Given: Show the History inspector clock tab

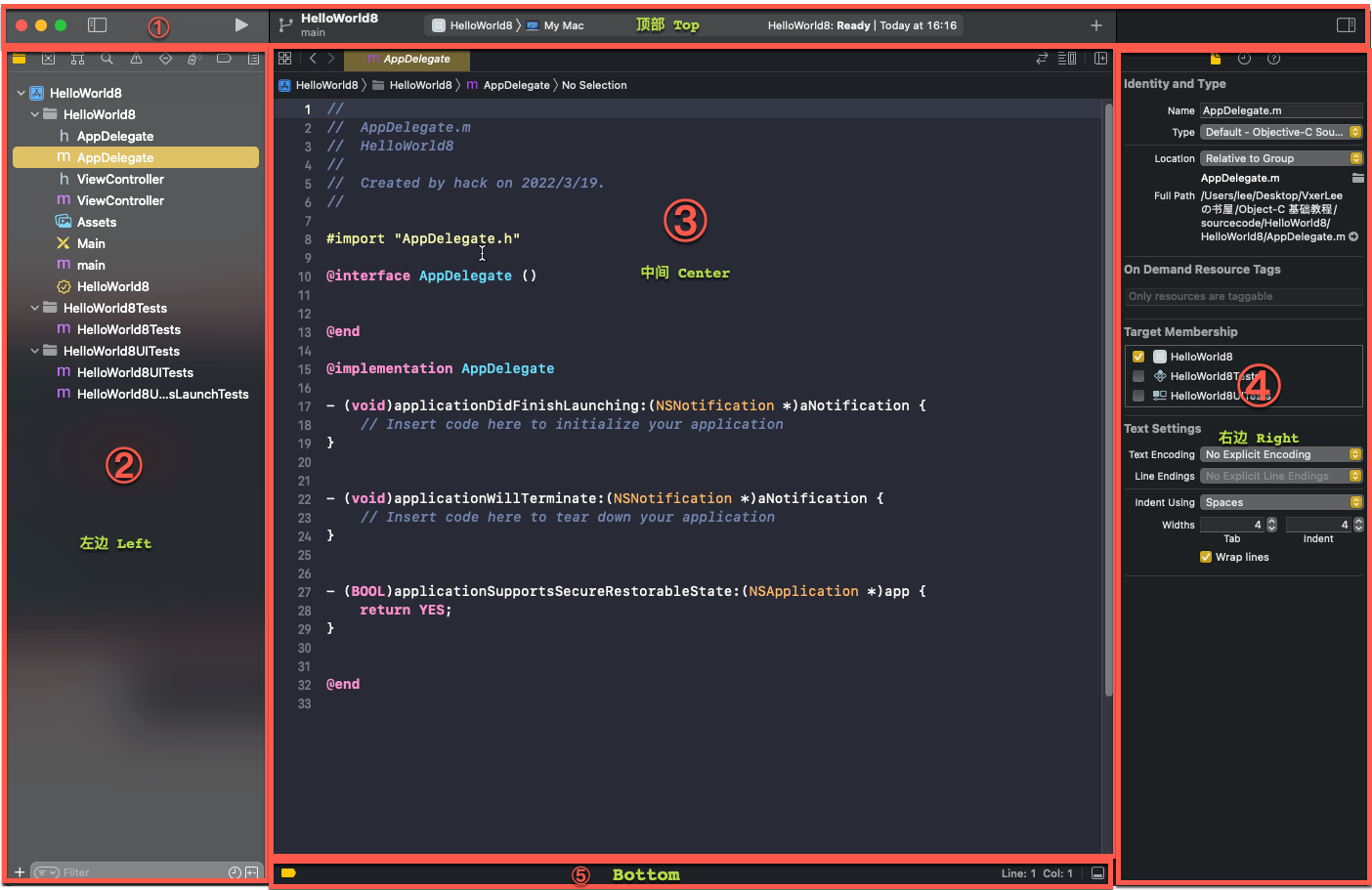Looking at the screenshot, I should tap(1244, 59).
